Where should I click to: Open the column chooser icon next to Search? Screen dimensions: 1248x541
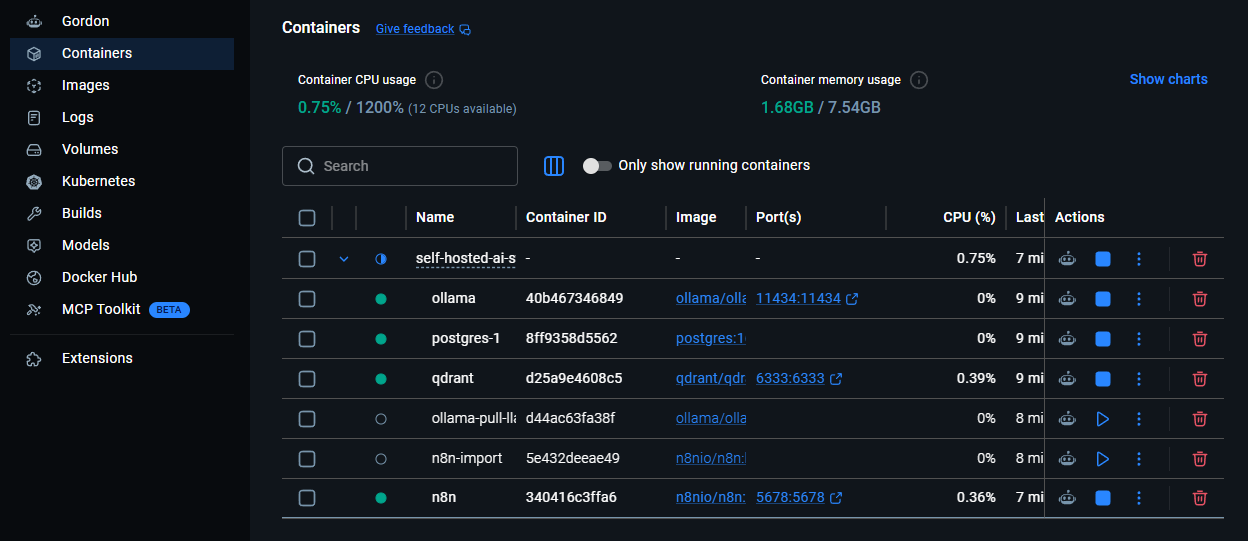pyautogui.click(x=554, y=166)
